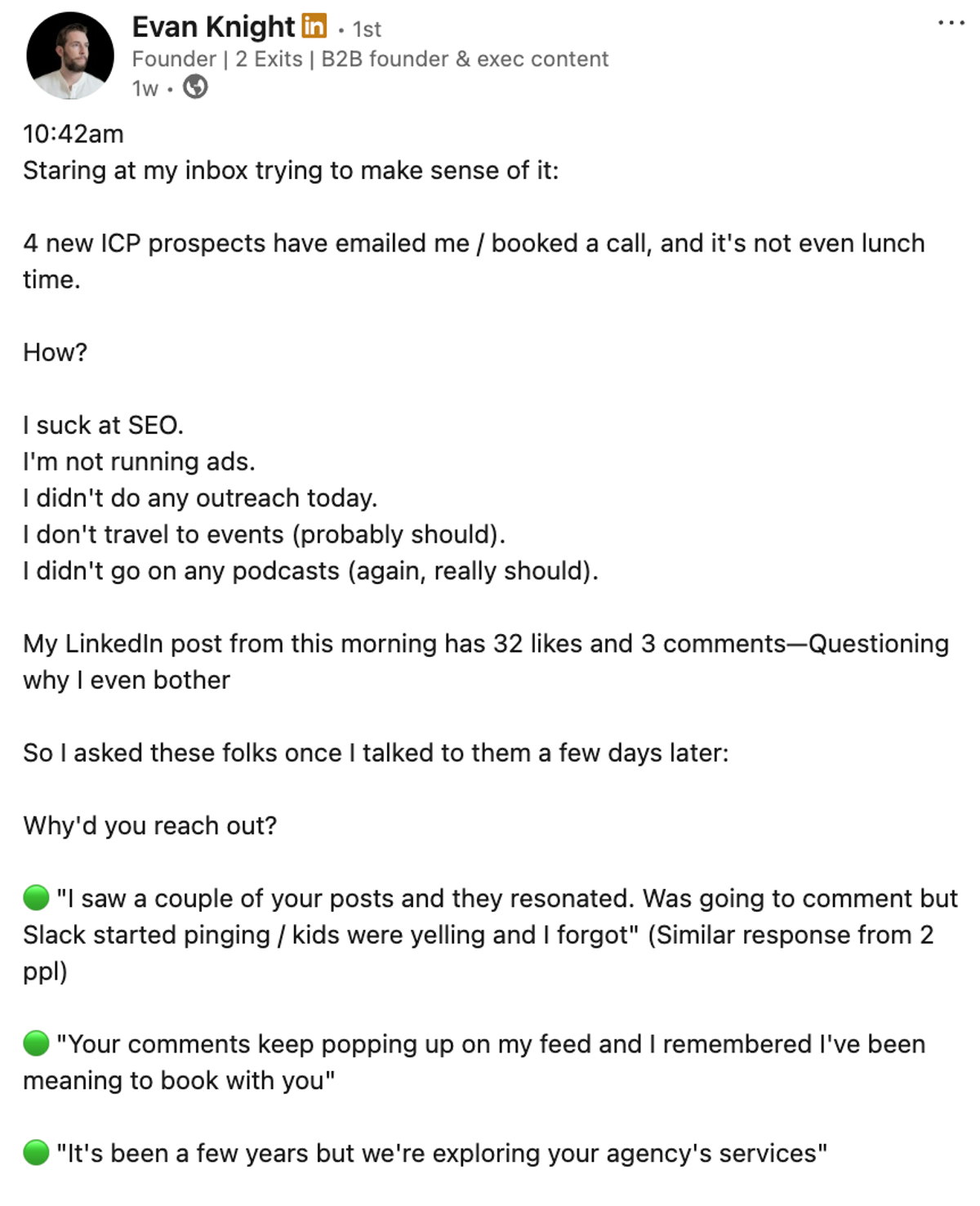Image resolution: width=980 pixels, height=1206 pixels.
Task: Click the "How?" line in the post
Action: pos(55,352)
